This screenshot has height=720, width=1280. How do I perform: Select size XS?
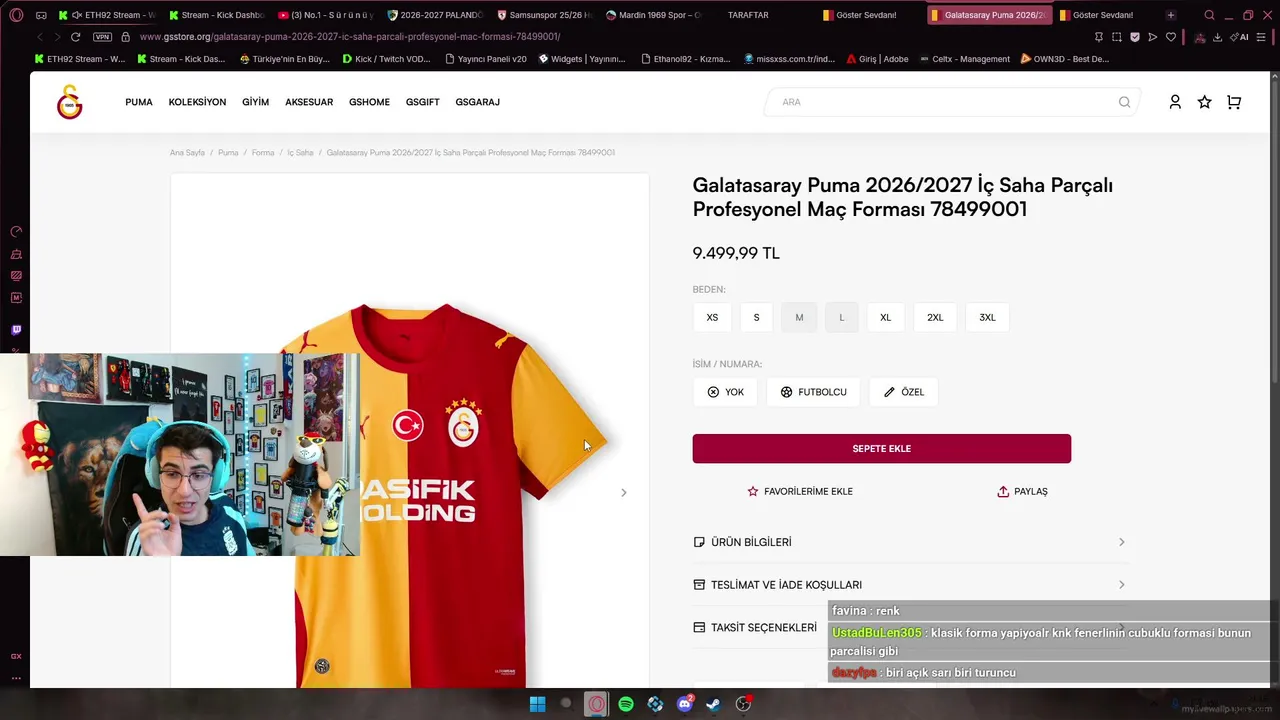[712, 317]
